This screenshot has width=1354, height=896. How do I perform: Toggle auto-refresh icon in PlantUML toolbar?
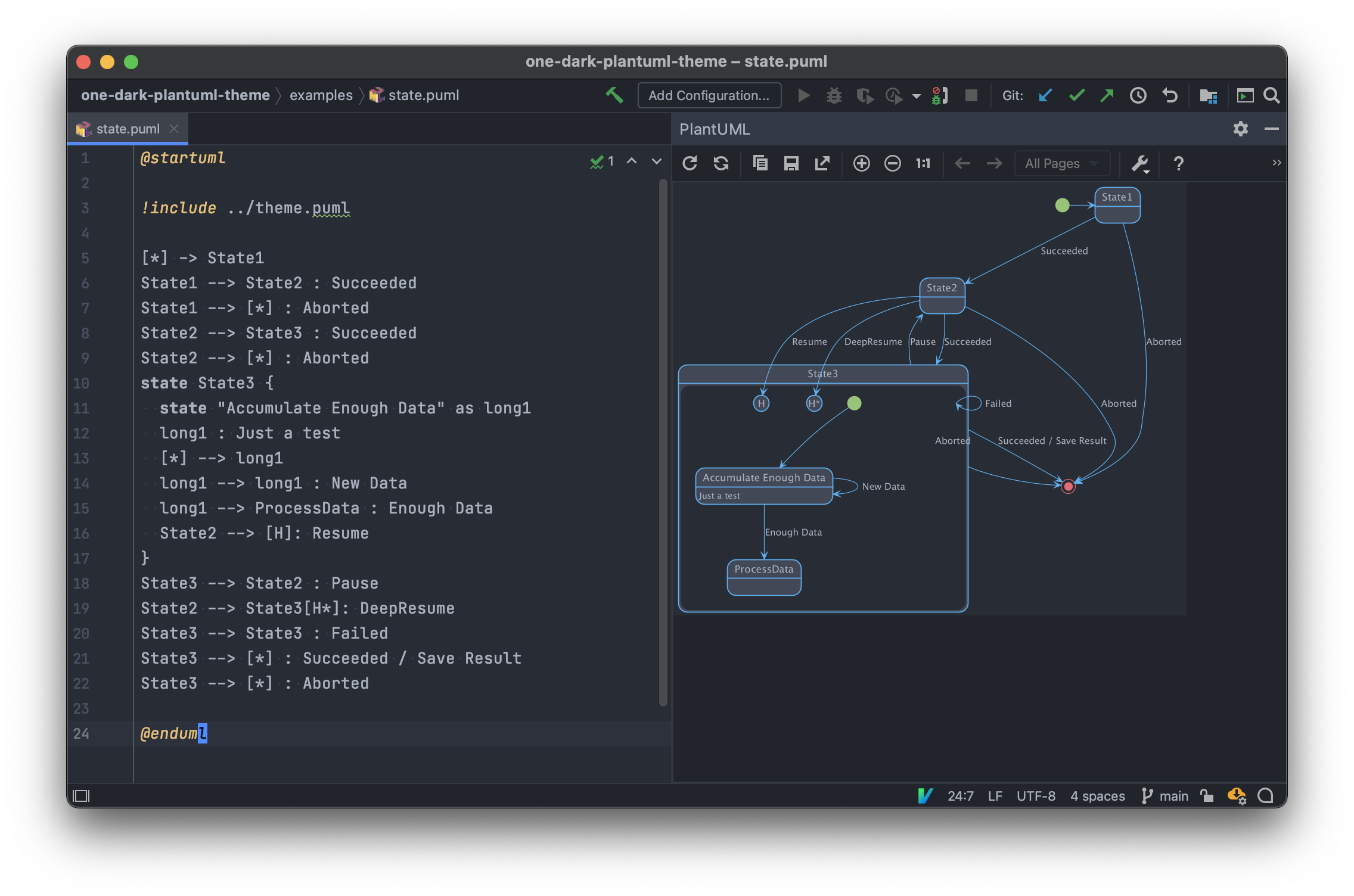point(721,163)
